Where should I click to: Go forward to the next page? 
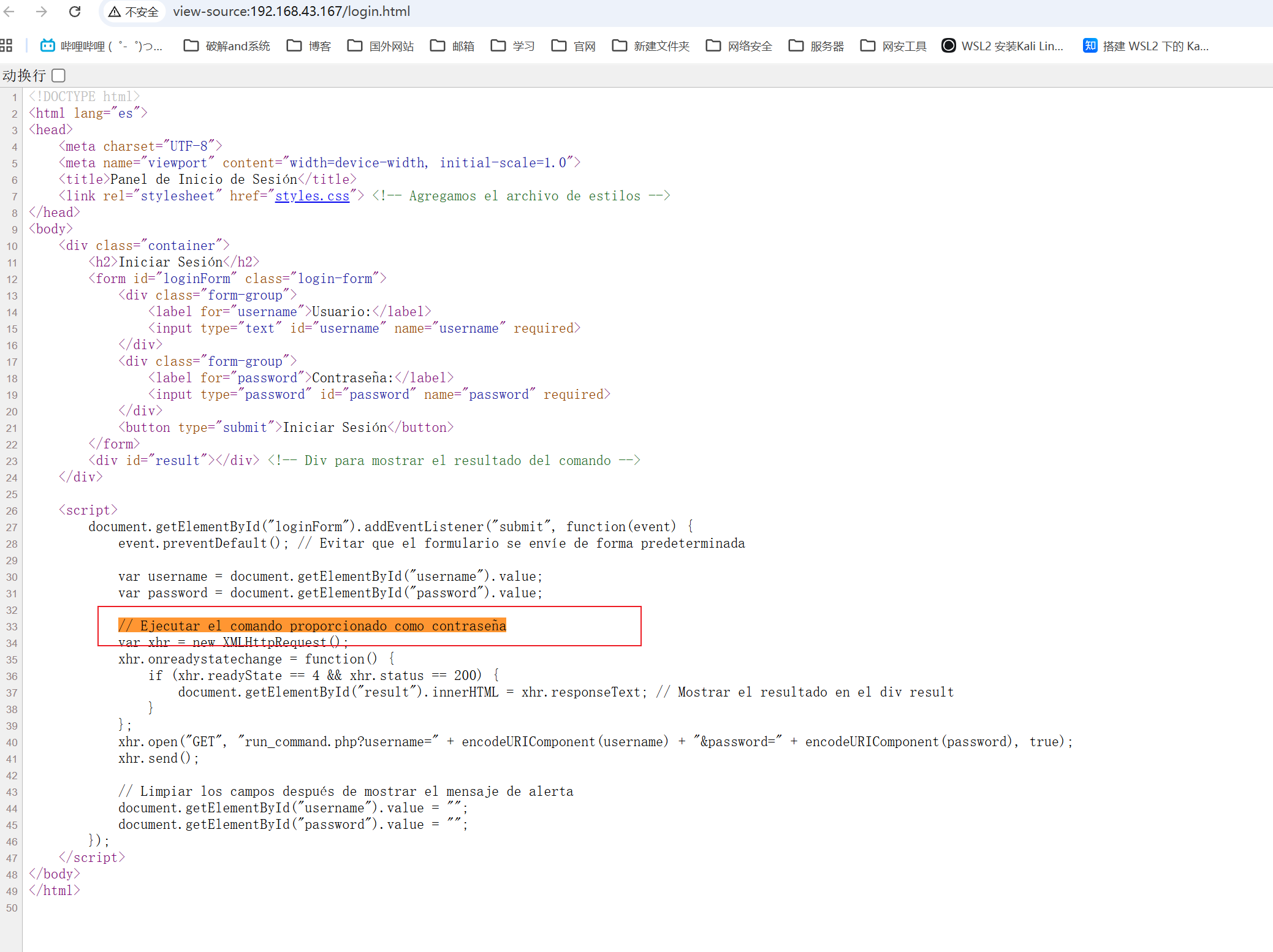[x=42, y=12]
